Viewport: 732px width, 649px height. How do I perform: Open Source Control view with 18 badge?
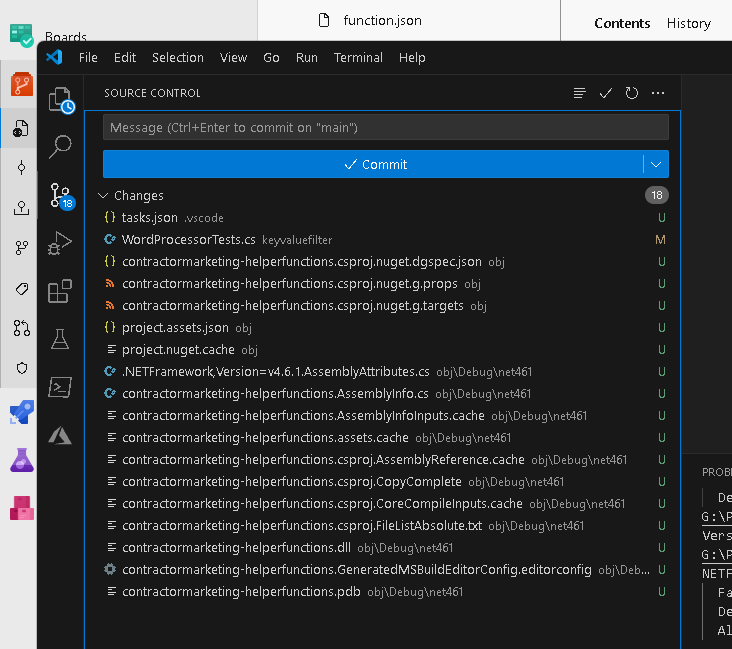pyautogui.click(x=61, y=196)
